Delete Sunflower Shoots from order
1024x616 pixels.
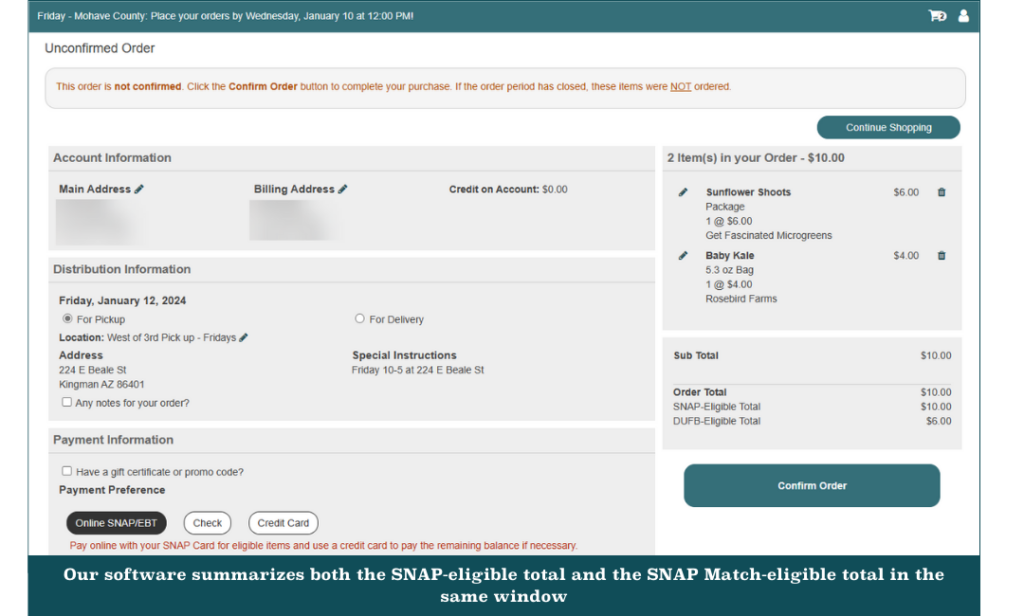click(941, 192)
